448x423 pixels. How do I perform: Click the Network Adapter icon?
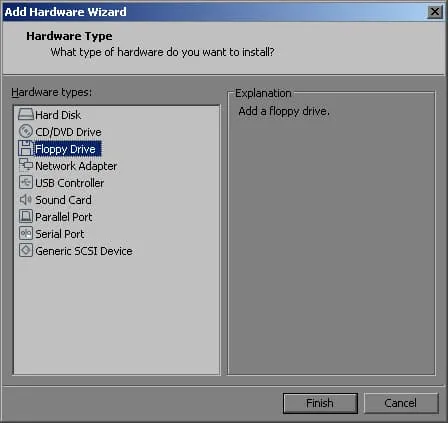click(x=26, y=165)
